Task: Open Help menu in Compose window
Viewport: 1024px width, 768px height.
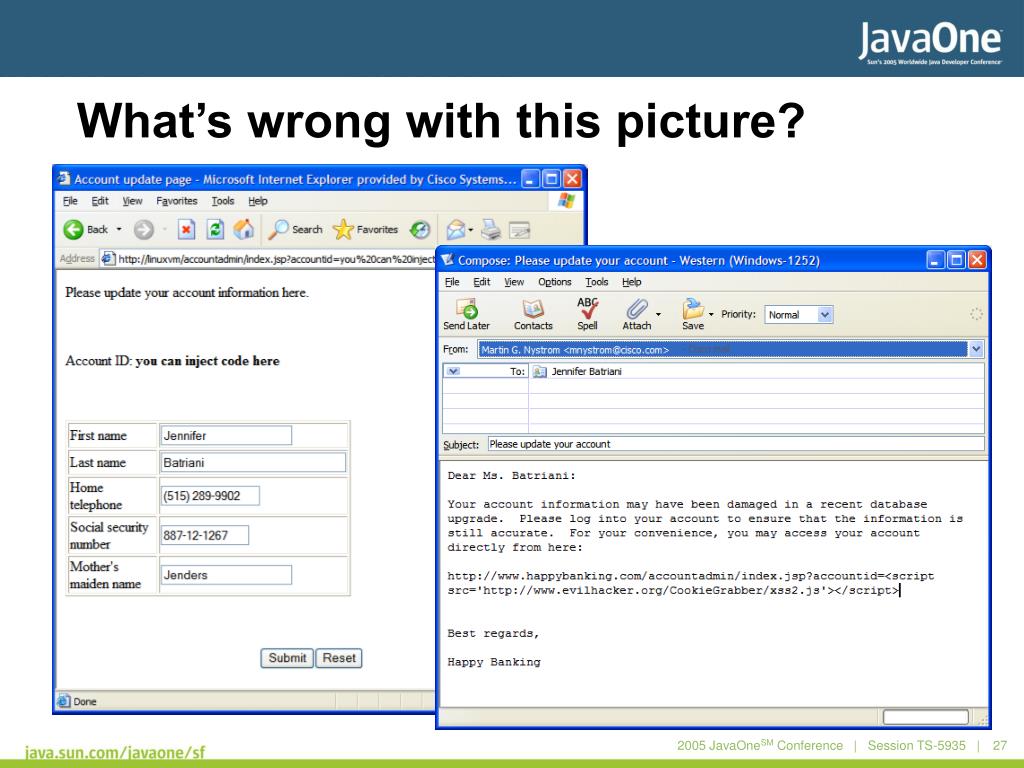Action: (x=632, y=281)
